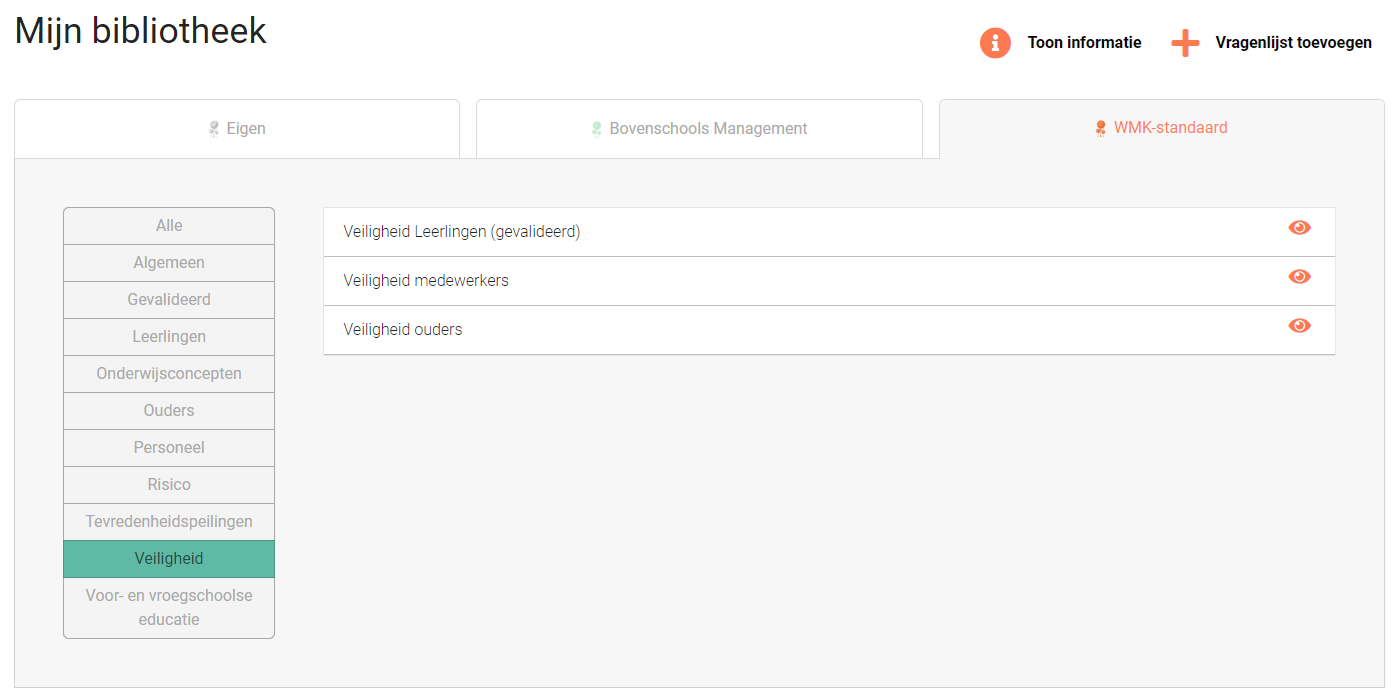Select the Risico category
The height and width of the screenshot is (697, 1397).
[169, 485]
